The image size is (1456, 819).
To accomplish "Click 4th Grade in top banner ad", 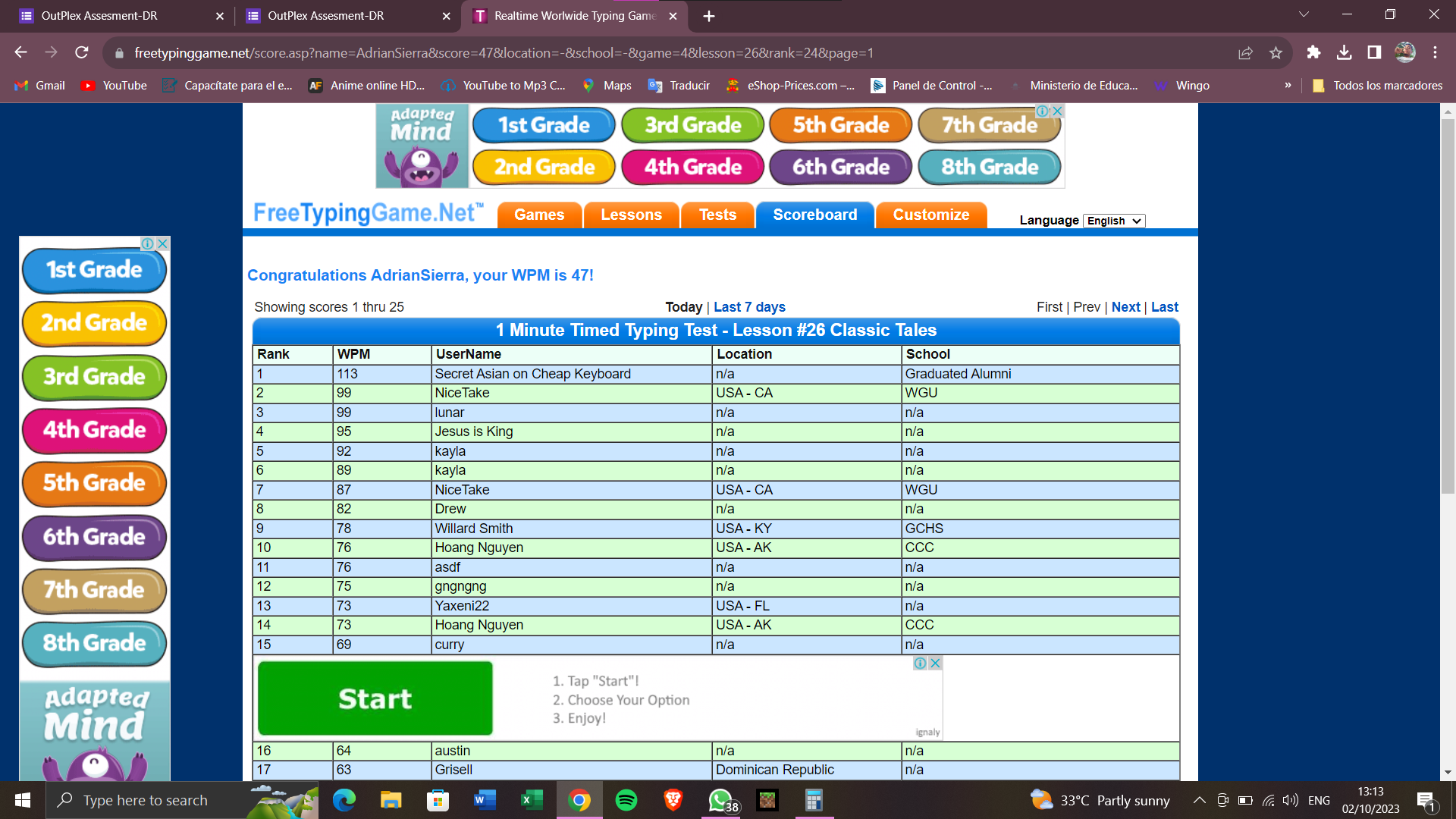I will pos(692,167).
